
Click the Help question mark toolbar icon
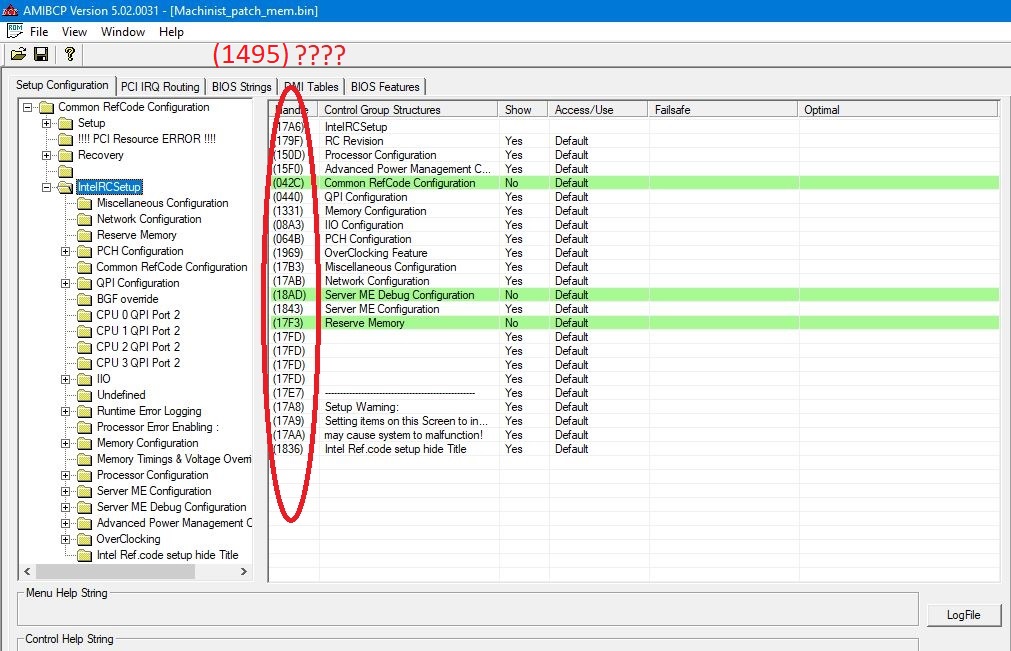click(x=70, y=54)
